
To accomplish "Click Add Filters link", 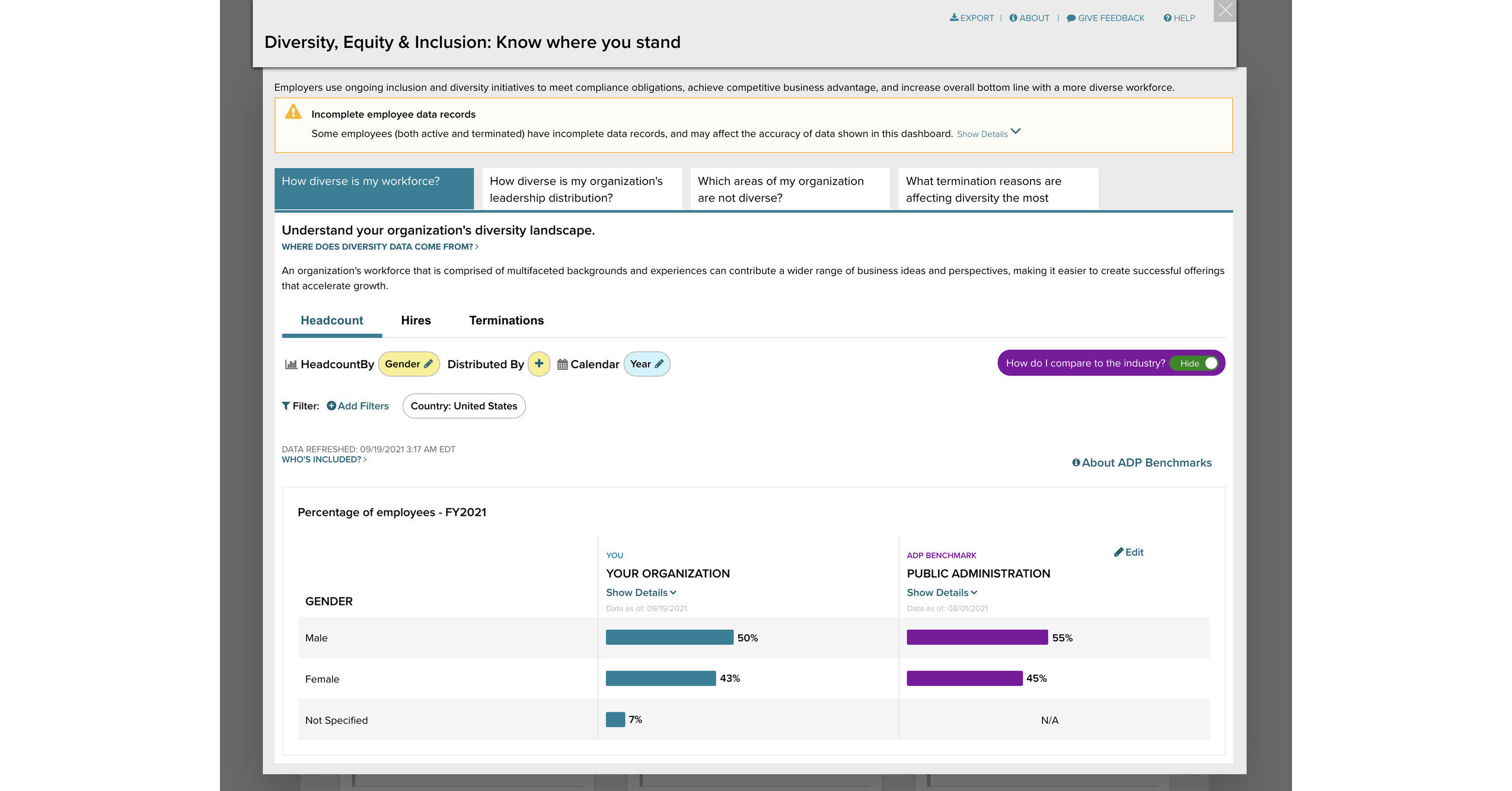I will pos(358,406).
